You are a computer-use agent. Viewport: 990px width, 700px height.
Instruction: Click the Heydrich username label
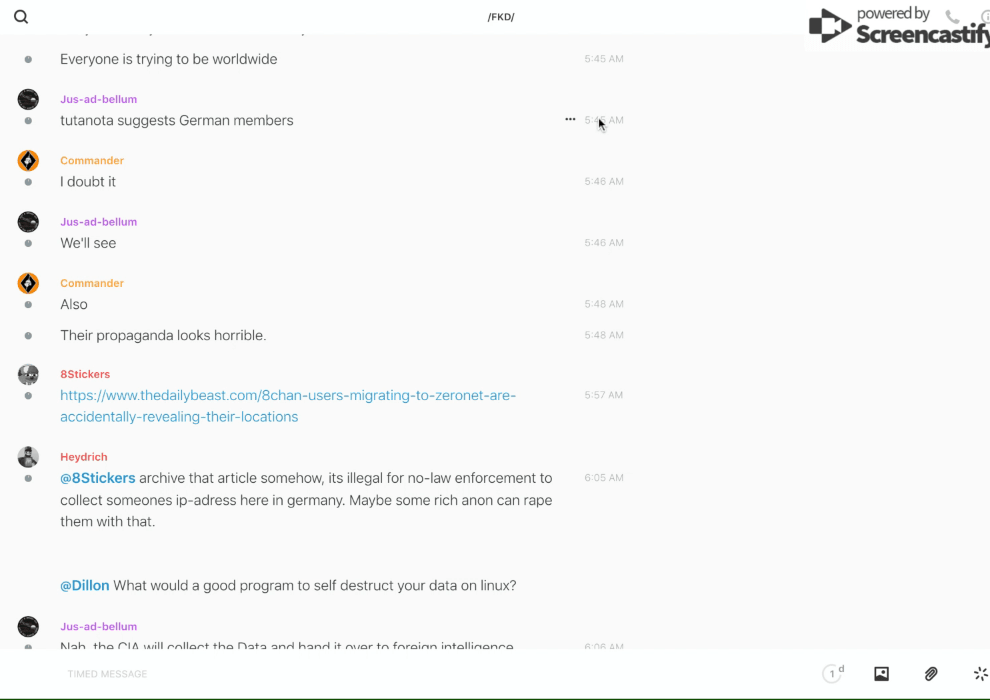(83, 457)
